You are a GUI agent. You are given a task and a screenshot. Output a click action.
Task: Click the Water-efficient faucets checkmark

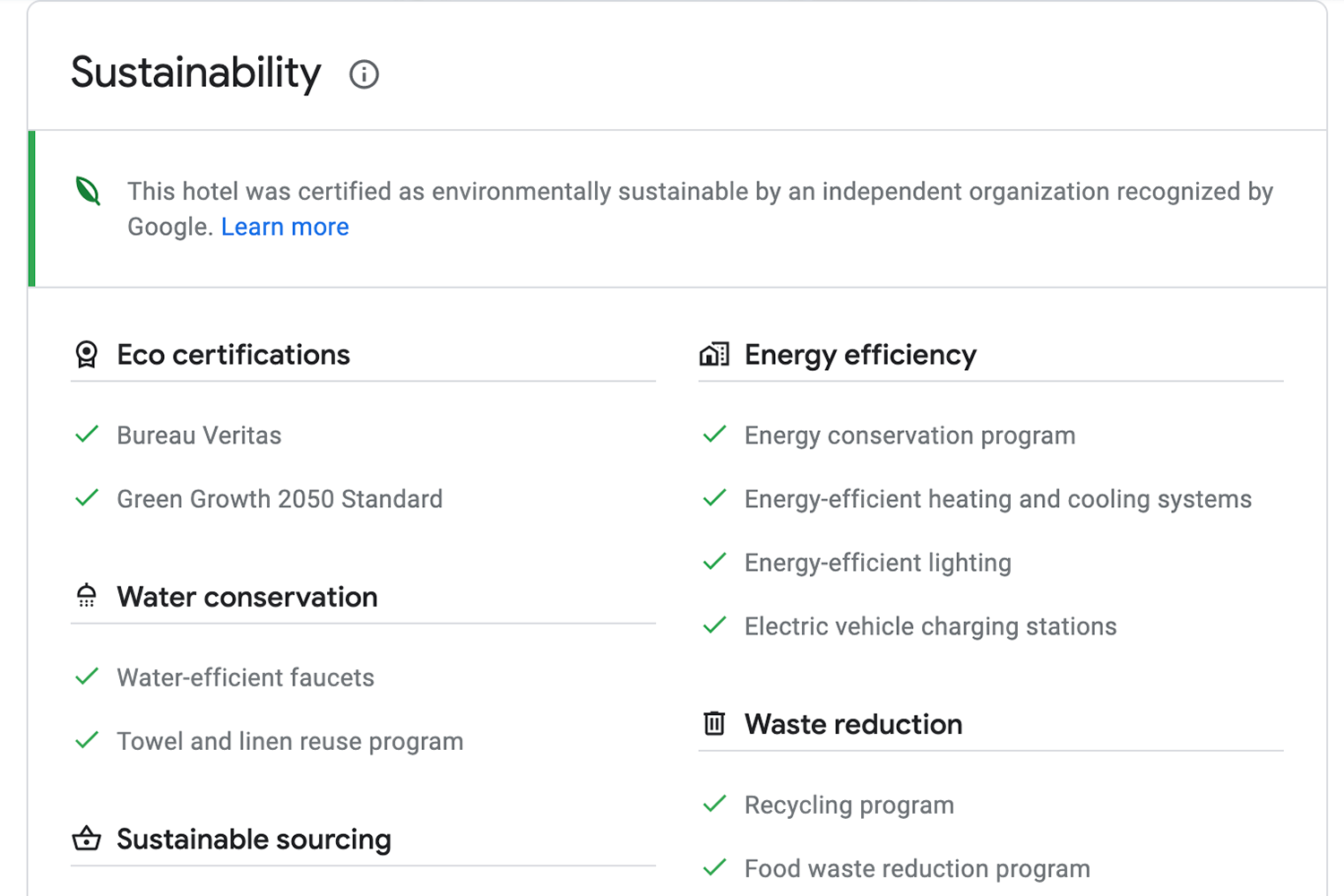pos(87,677)
